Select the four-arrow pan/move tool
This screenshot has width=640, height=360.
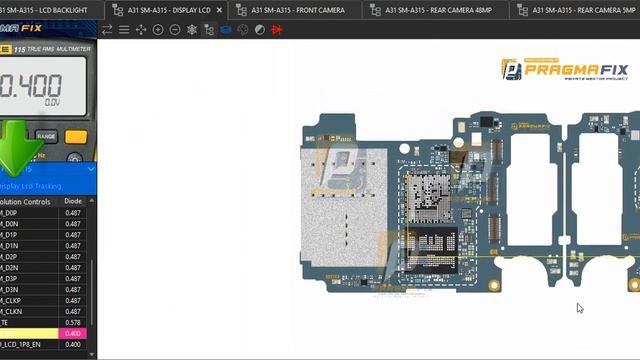coord(141,30)
